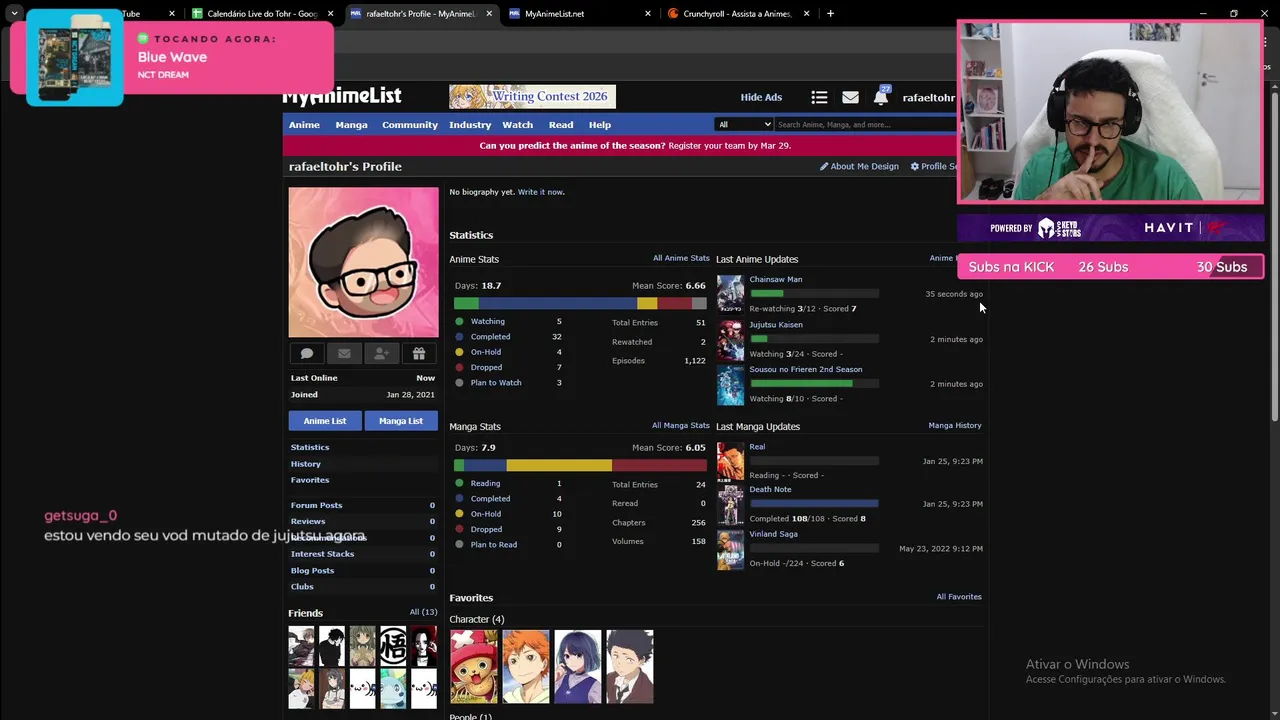
Task: Open Chopper favorite character thumbnail
Action: coord(474,667)
